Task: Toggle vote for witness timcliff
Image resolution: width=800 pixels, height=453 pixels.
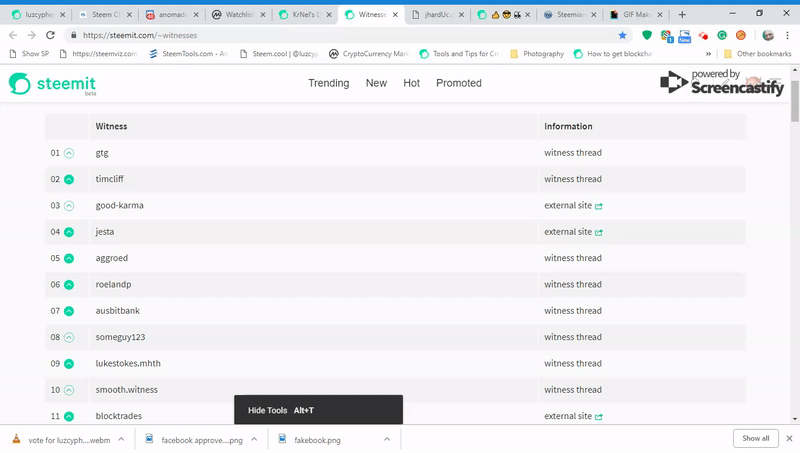Action: (69, 180)
